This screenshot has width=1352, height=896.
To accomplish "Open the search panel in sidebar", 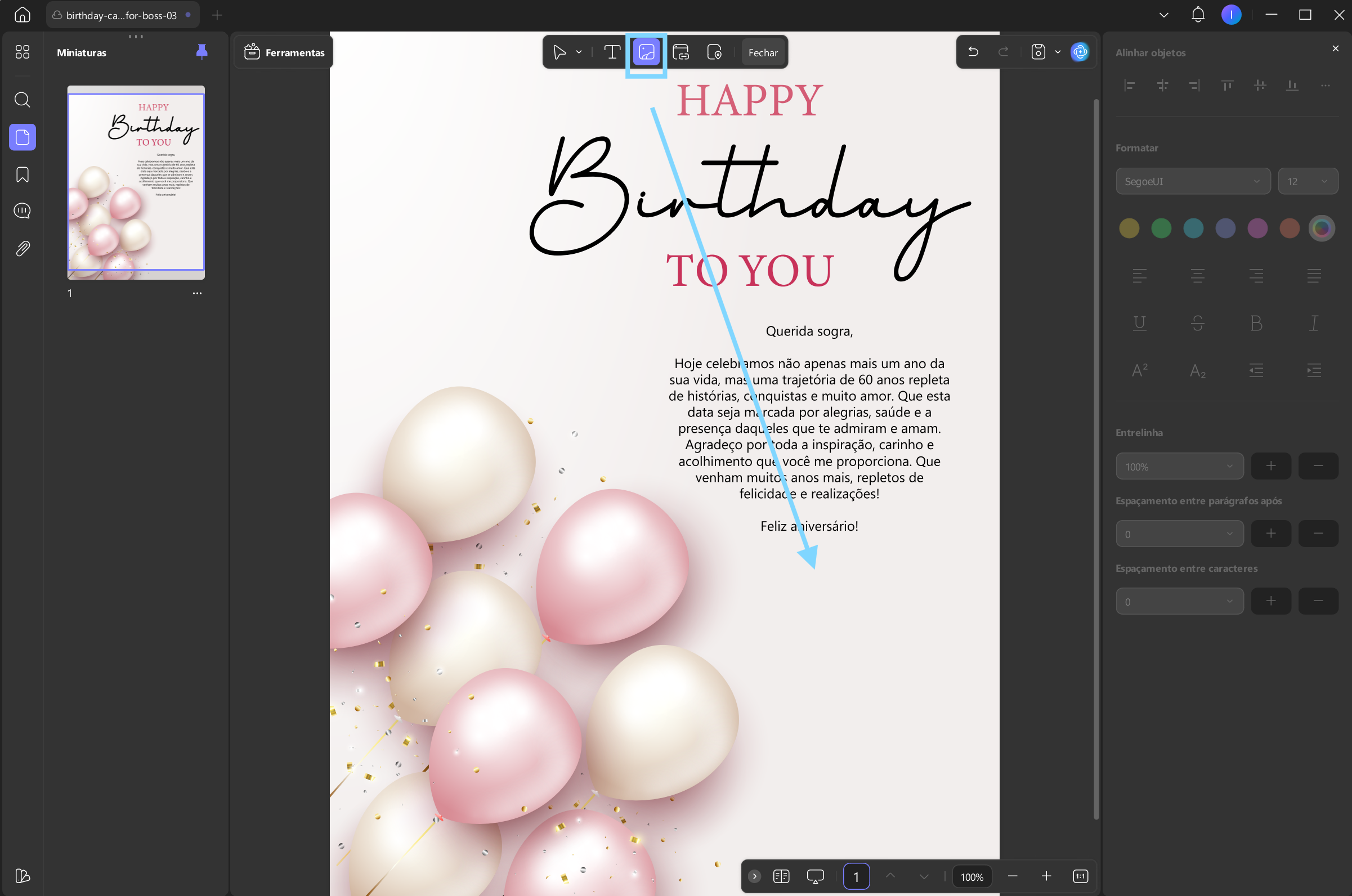I will [23, 100].
